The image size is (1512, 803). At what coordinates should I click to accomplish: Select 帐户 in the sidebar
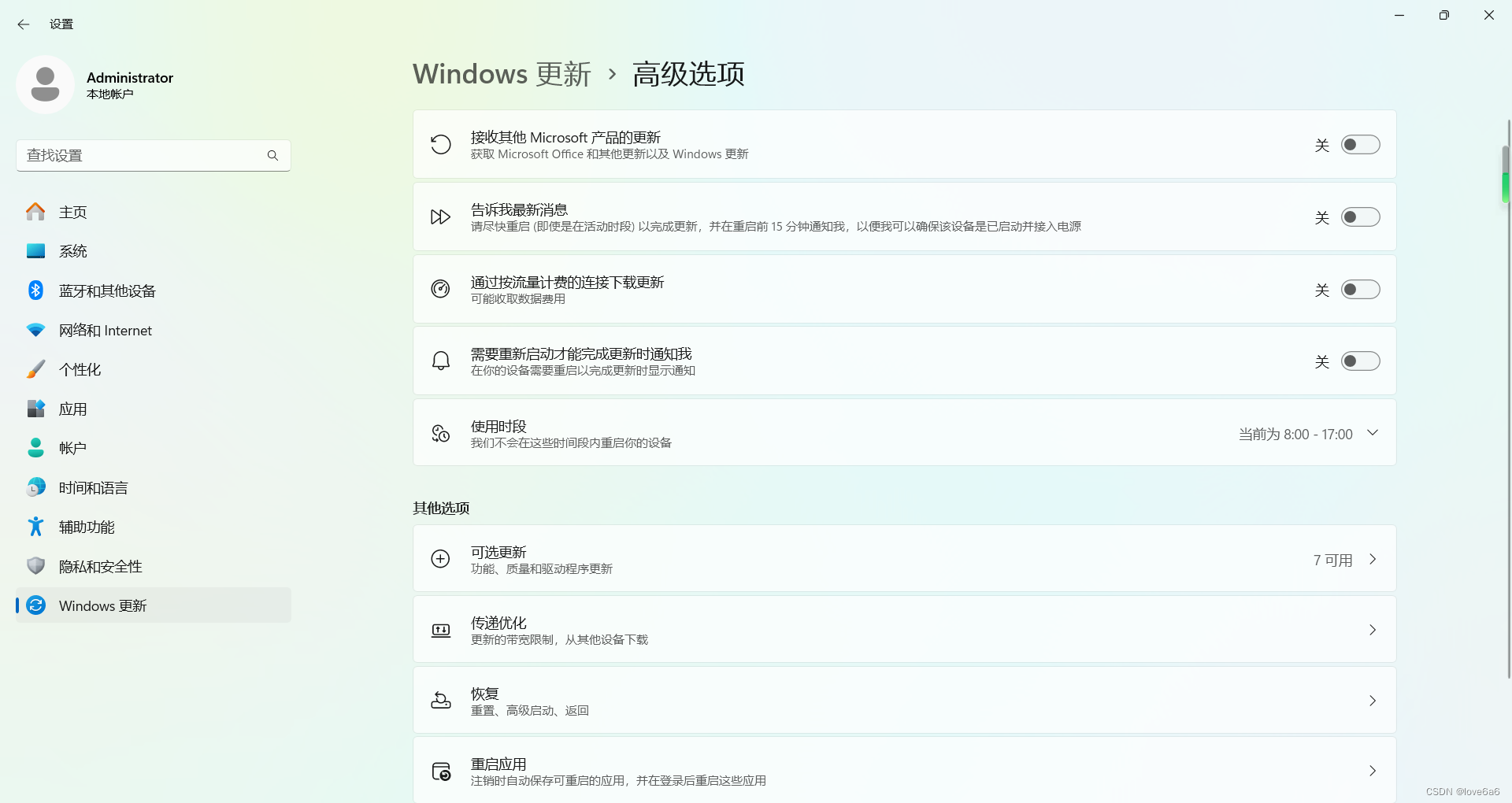[x=154, y=448]
